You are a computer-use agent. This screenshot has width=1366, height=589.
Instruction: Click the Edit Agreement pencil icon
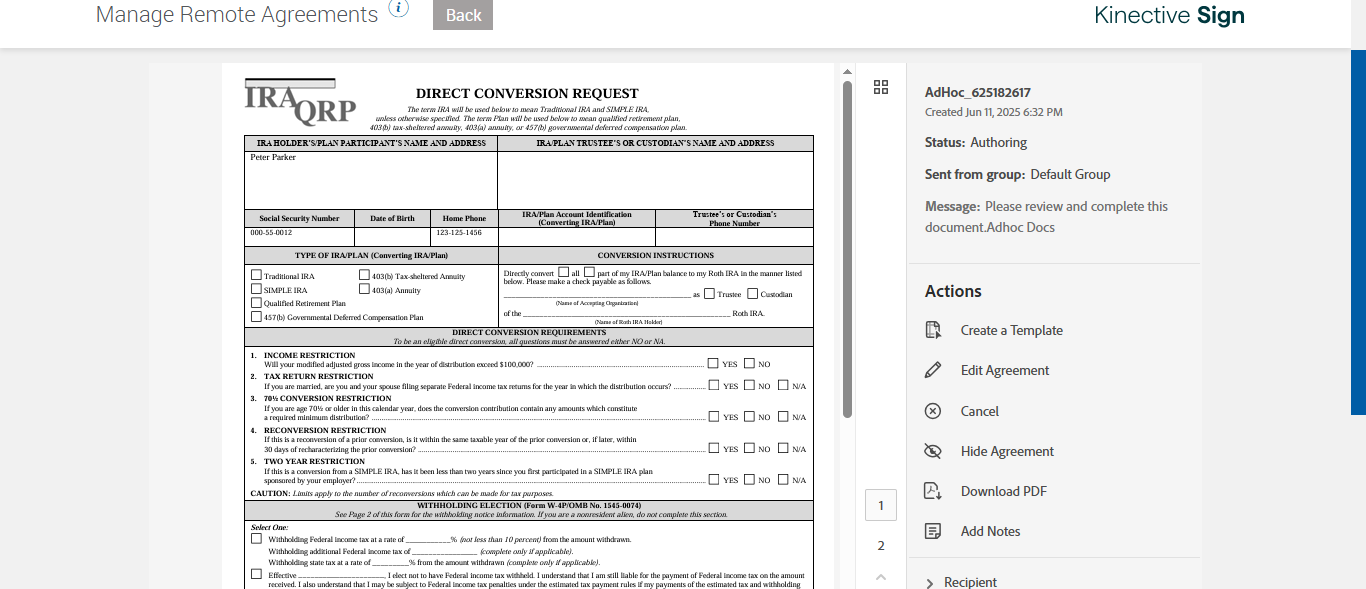[x=933, y=370]
